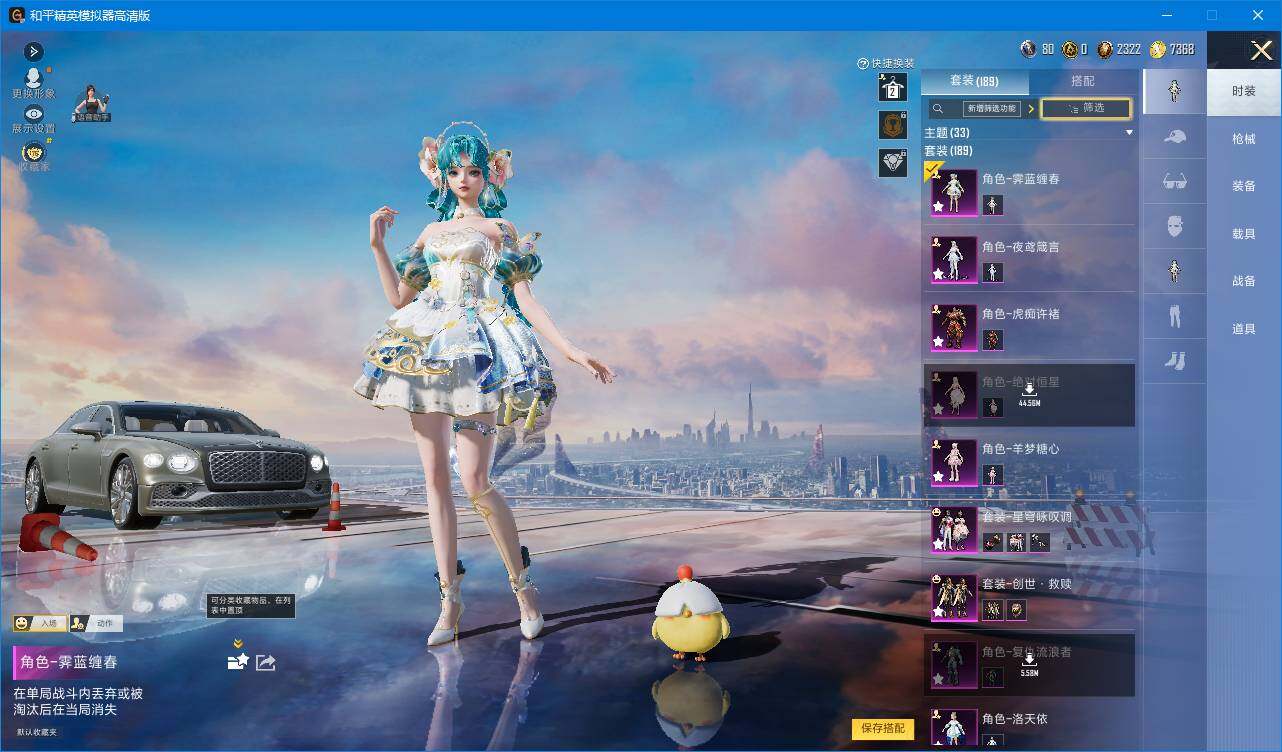Go to the 载具 section

pyautogui.click(x=1244, y=234)
